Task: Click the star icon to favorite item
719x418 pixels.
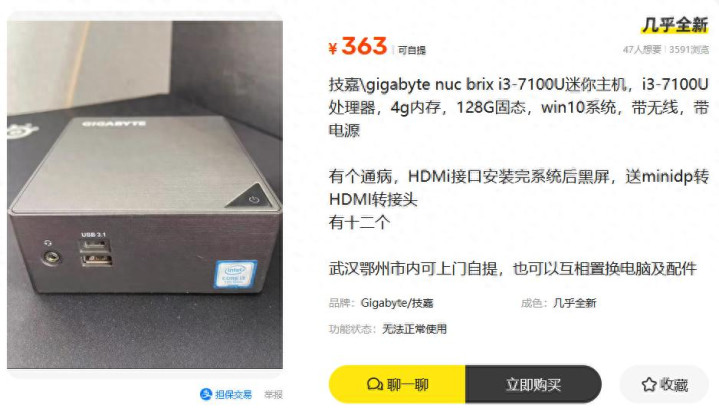Action: [x=649, y=385]
